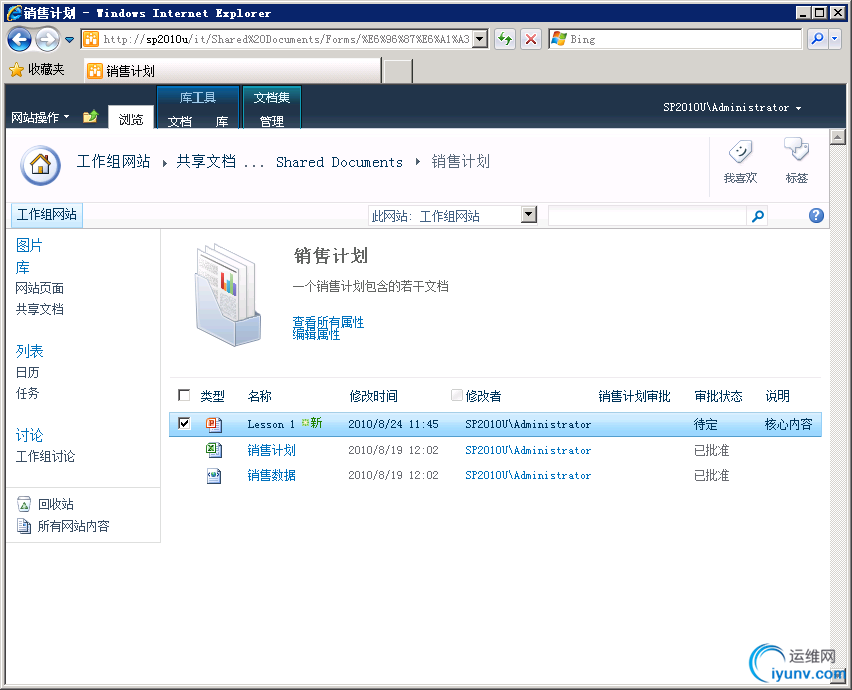Open the 库 ribbon tab

pos(222,121)
